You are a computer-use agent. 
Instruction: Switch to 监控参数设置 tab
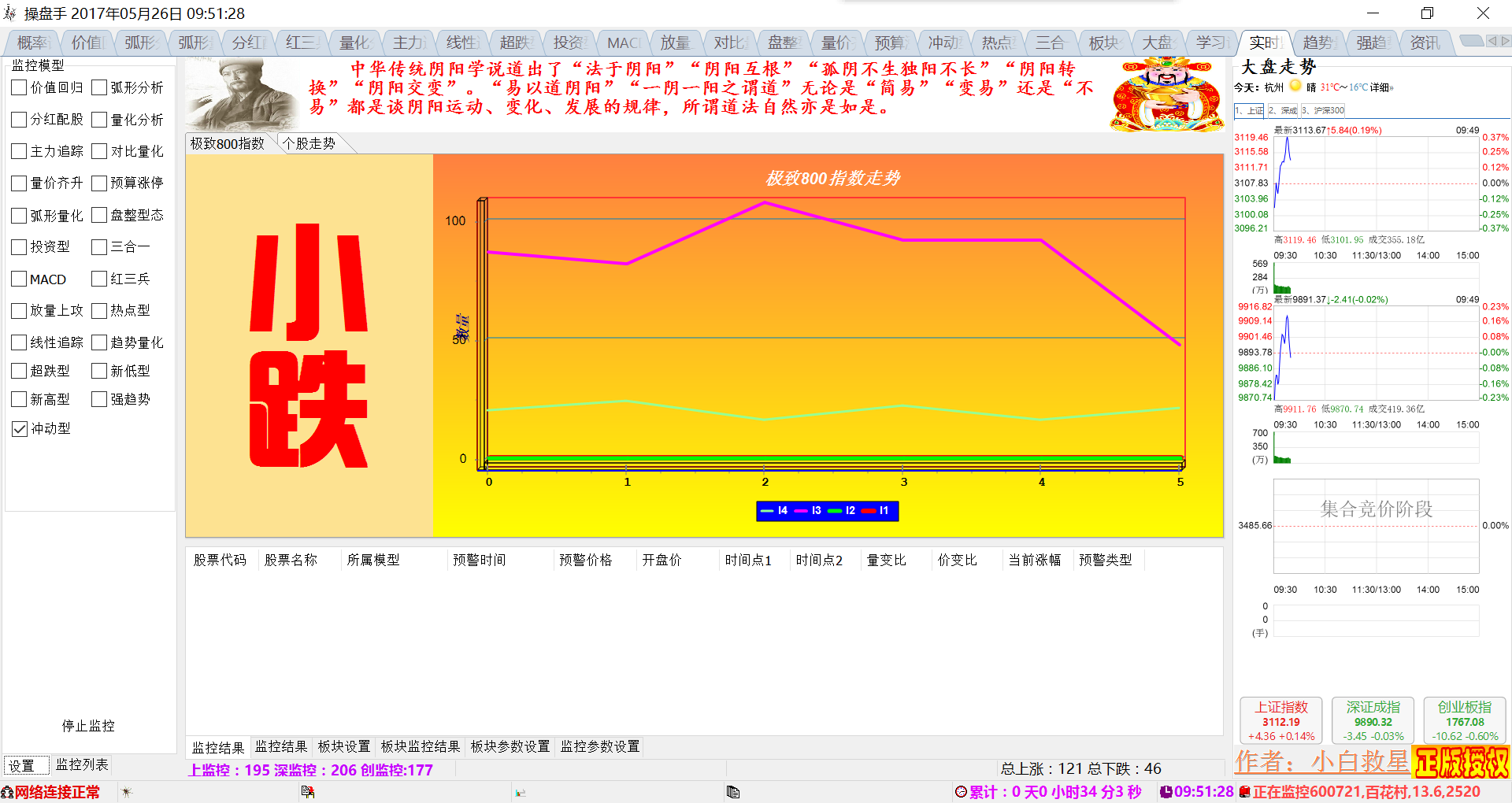click(x=600, y=746)
